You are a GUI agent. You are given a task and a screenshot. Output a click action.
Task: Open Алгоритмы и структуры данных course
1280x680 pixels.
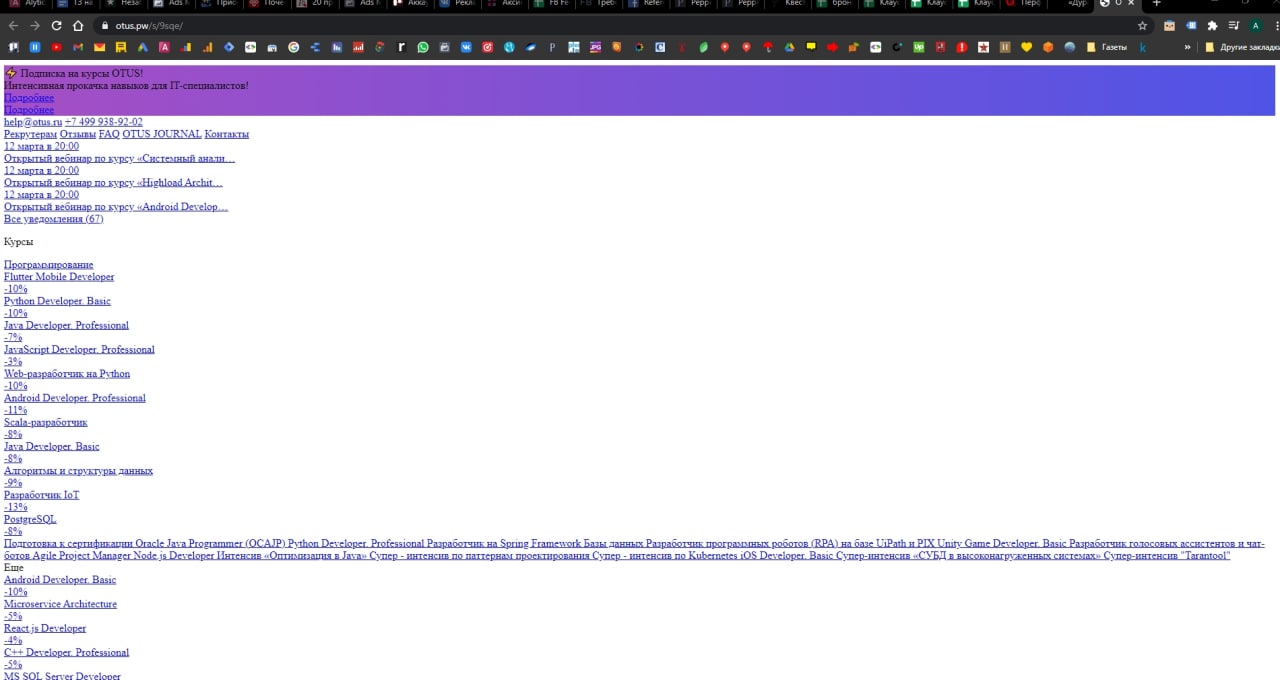78,471
